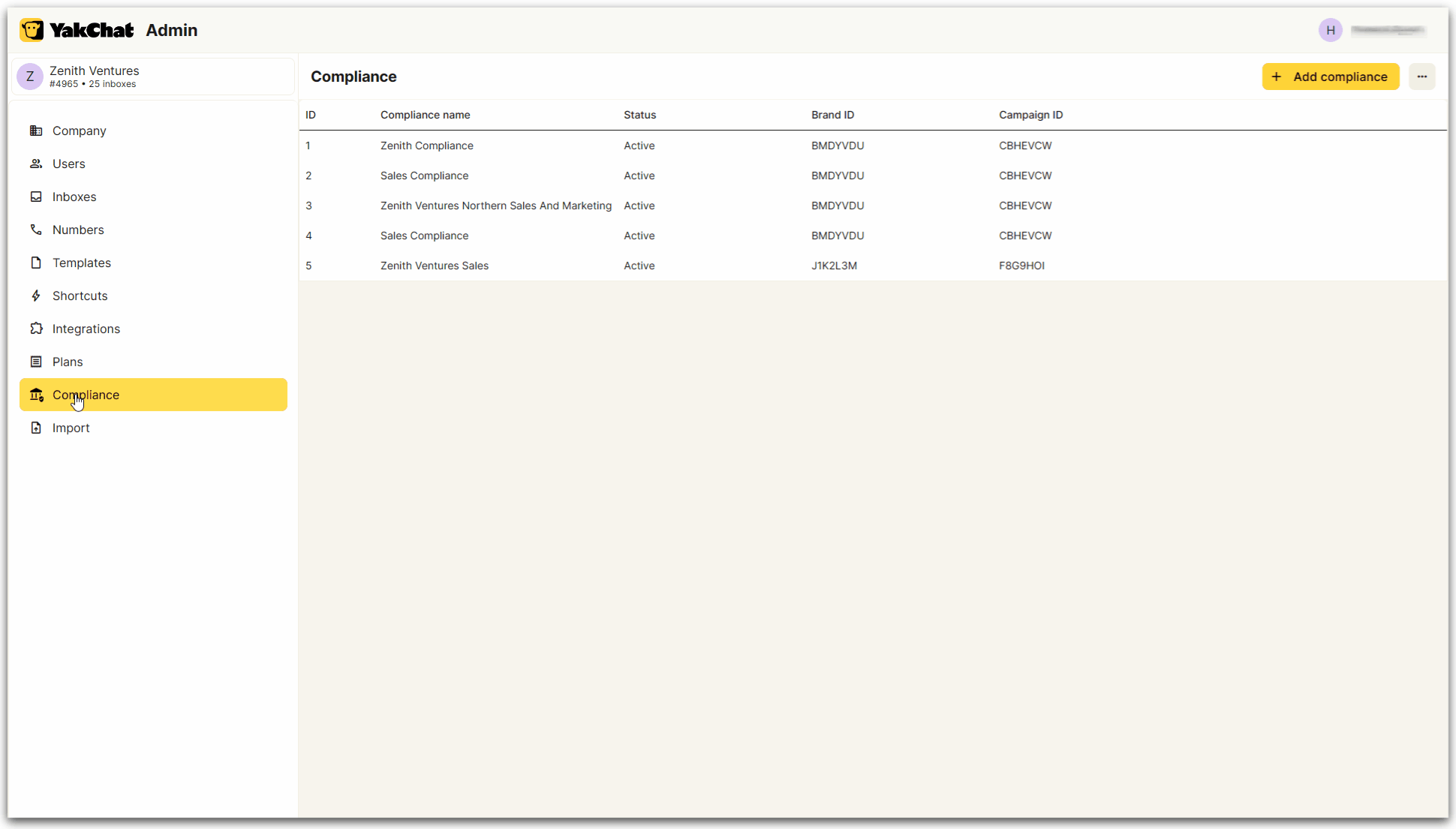The image size is (1456, 829).
Task: Click the Zenith Compliance name entry
Action: [426, 146]
